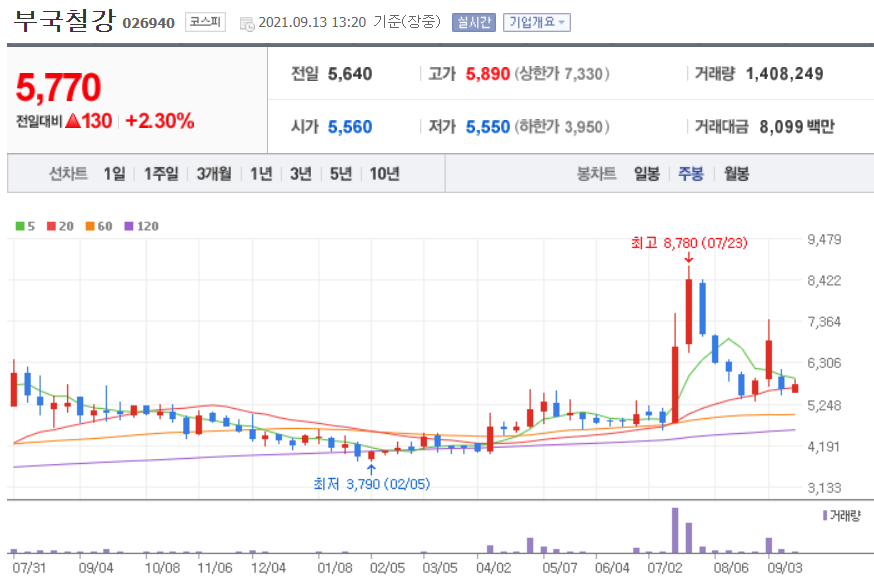This screenshot has height=581, width=874.
Task: Click the 6,306 price axis label
Action: [824, 364]
